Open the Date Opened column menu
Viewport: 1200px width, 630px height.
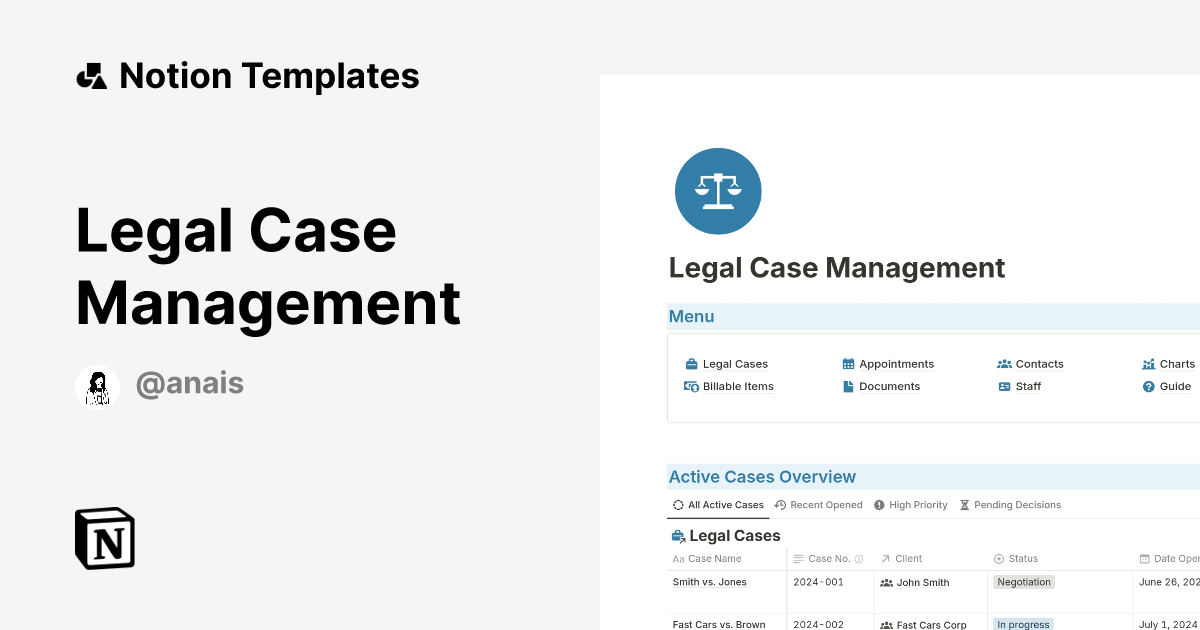(1170, 558)
